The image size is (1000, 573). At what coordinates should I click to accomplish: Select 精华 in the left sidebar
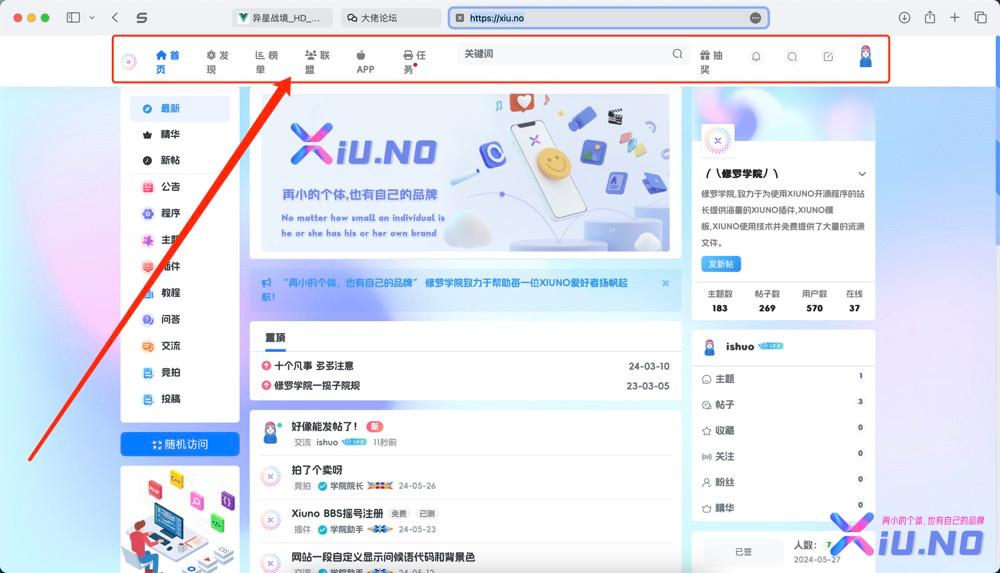[180, 135]
